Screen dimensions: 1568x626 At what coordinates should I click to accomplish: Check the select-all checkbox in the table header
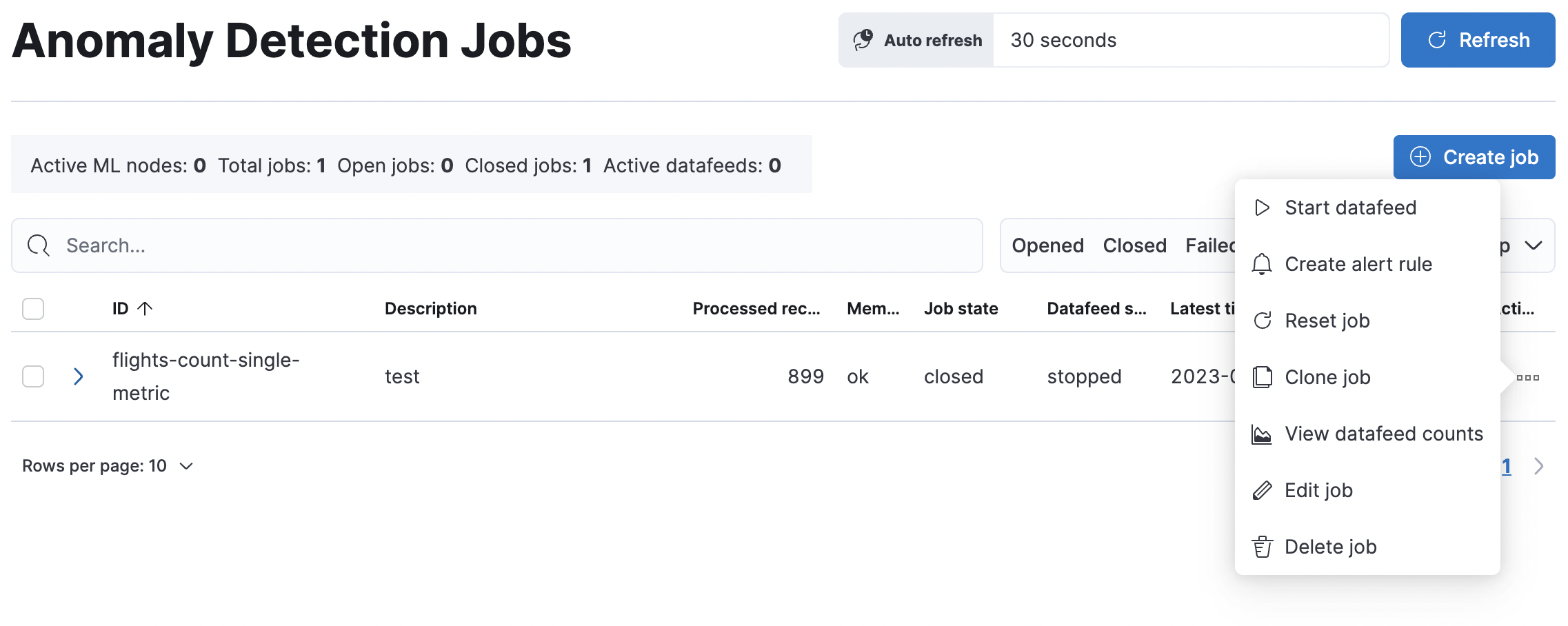pyautogui.click(x=32, y=309)
